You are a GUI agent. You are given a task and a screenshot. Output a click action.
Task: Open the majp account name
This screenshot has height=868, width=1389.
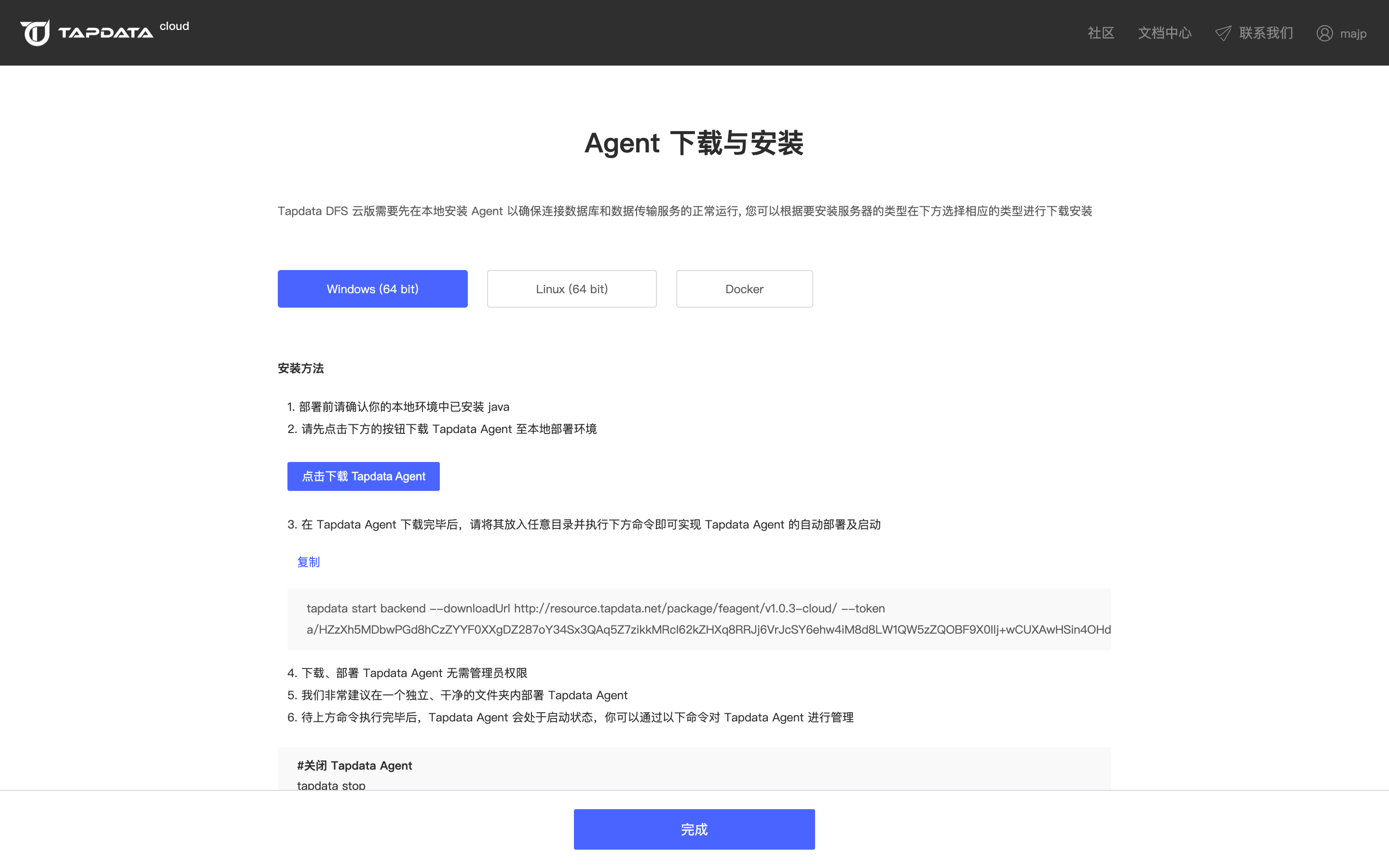(1353, 34)
